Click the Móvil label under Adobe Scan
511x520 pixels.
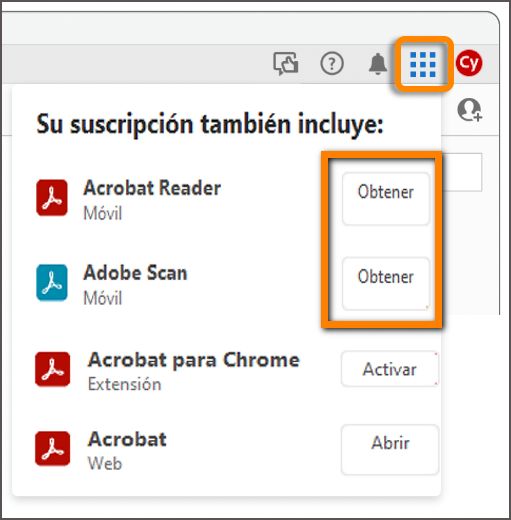(x=103, y=298)
